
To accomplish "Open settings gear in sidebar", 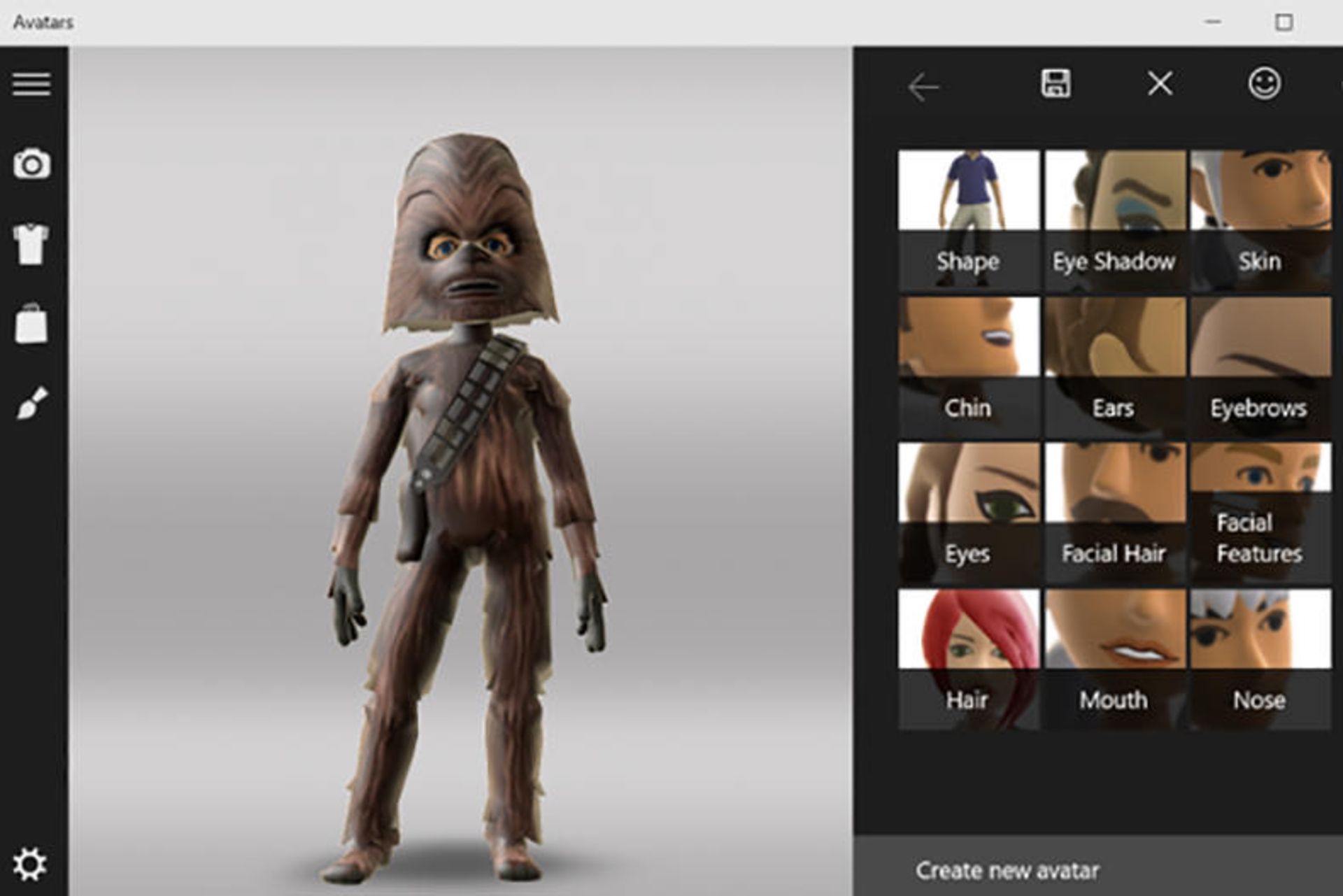I will tap(30, 865).
